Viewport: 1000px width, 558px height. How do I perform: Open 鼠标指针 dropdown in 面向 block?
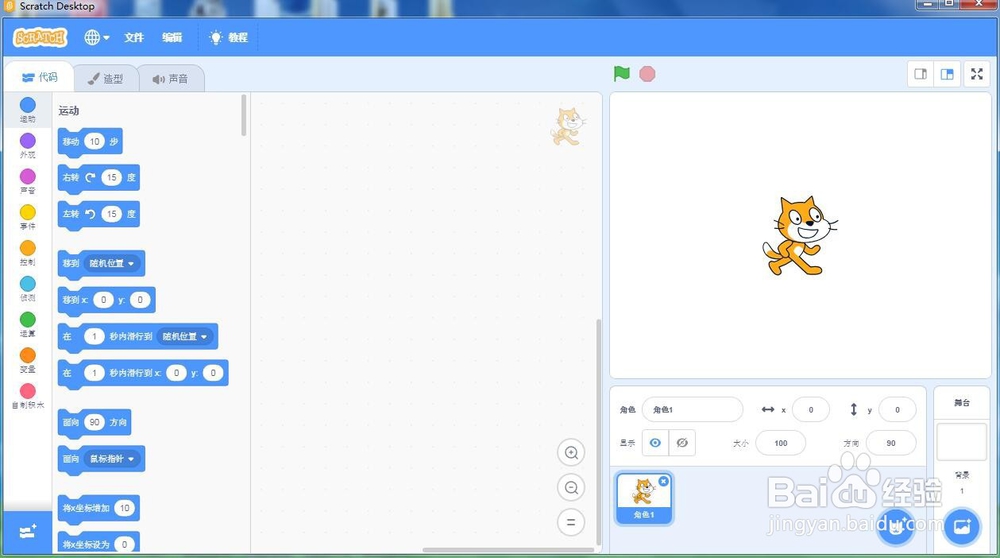[x=112, y=459]
